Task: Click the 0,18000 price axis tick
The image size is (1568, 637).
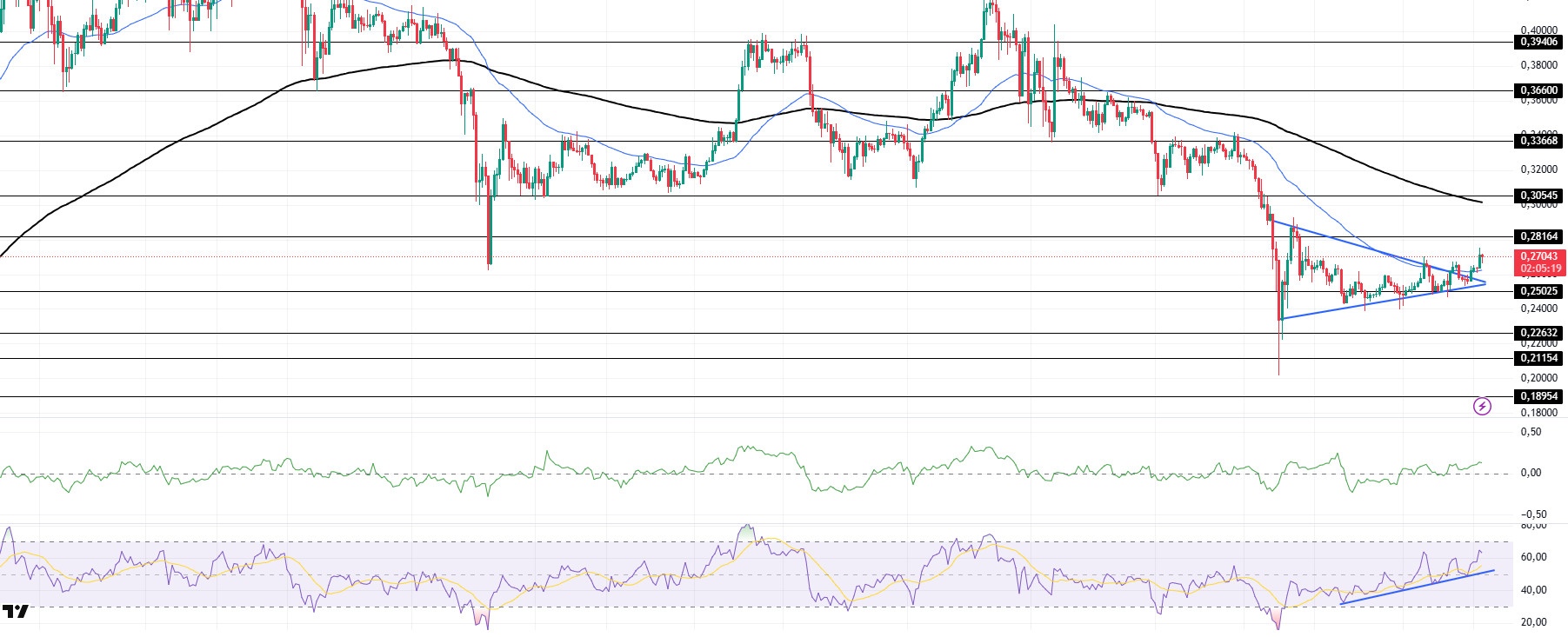Action: tap(1538, 413)
